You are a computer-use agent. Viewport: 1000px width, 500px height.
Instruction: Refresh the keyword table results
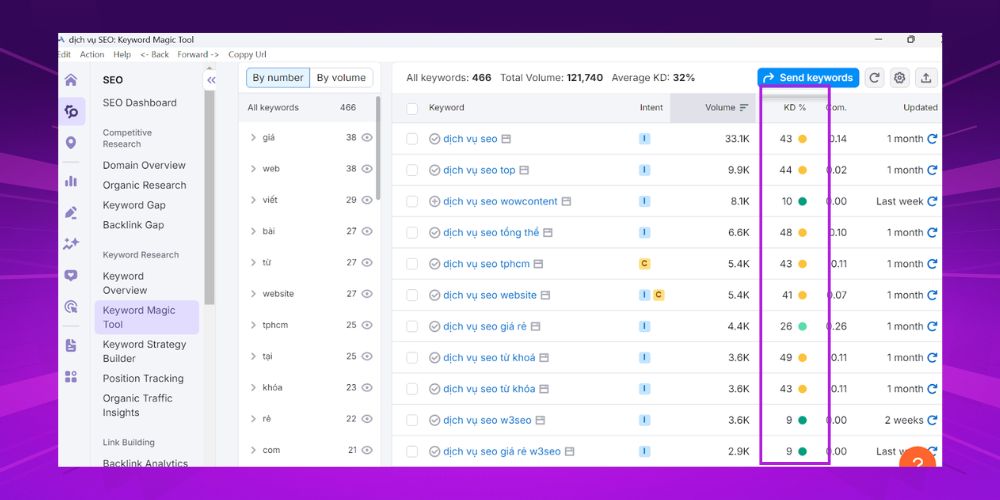click(x=875, y=78)
